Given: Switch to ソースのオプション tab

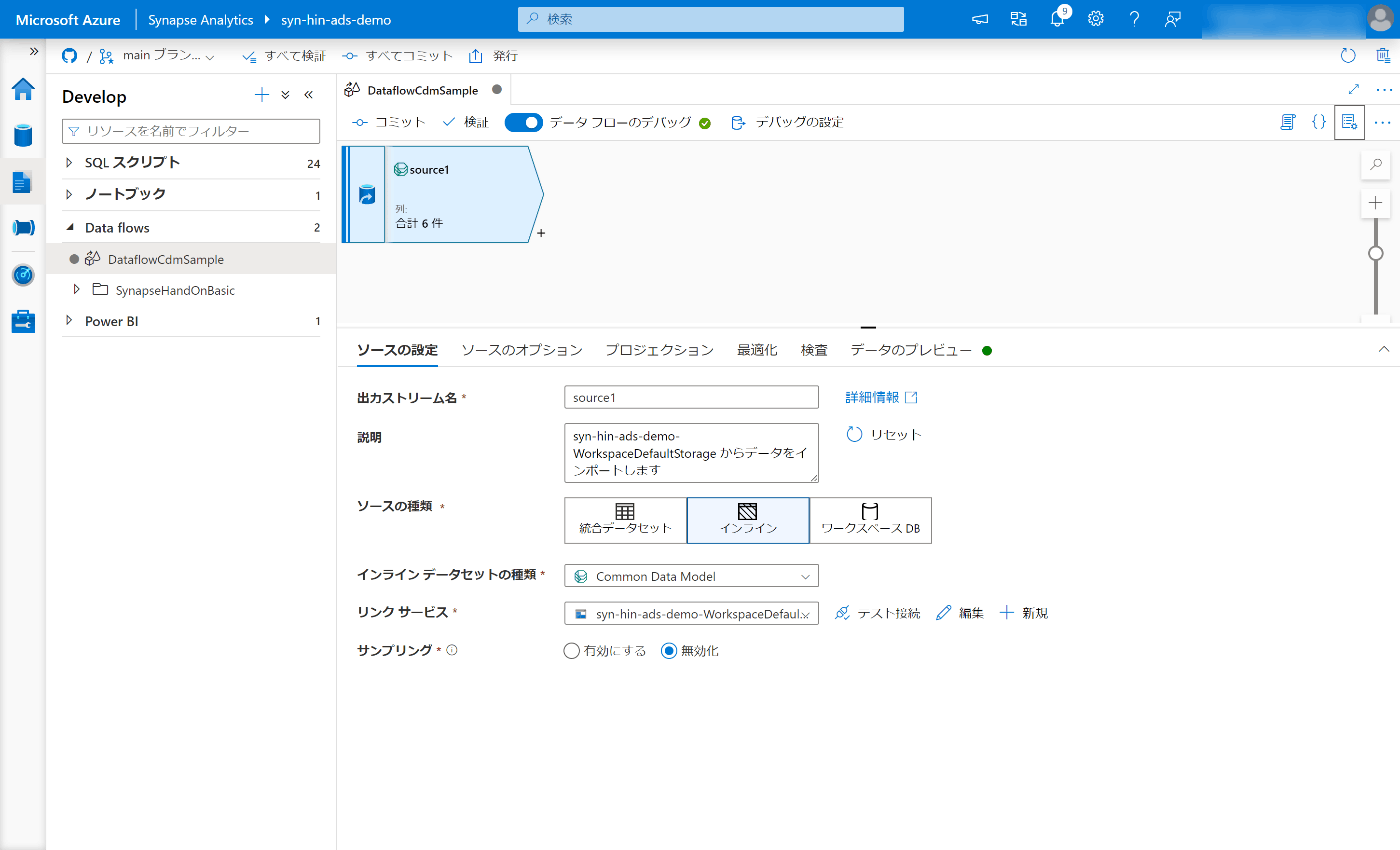Looking at the screenshot, I should [x=521, y=350].
